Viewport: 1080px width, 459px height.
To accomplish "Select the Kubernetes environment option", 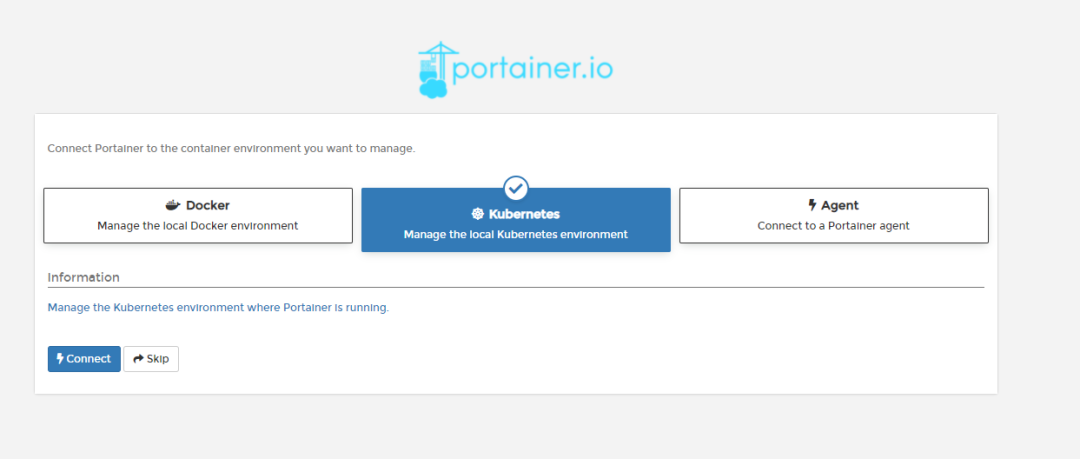I will (x=516, y=220).
